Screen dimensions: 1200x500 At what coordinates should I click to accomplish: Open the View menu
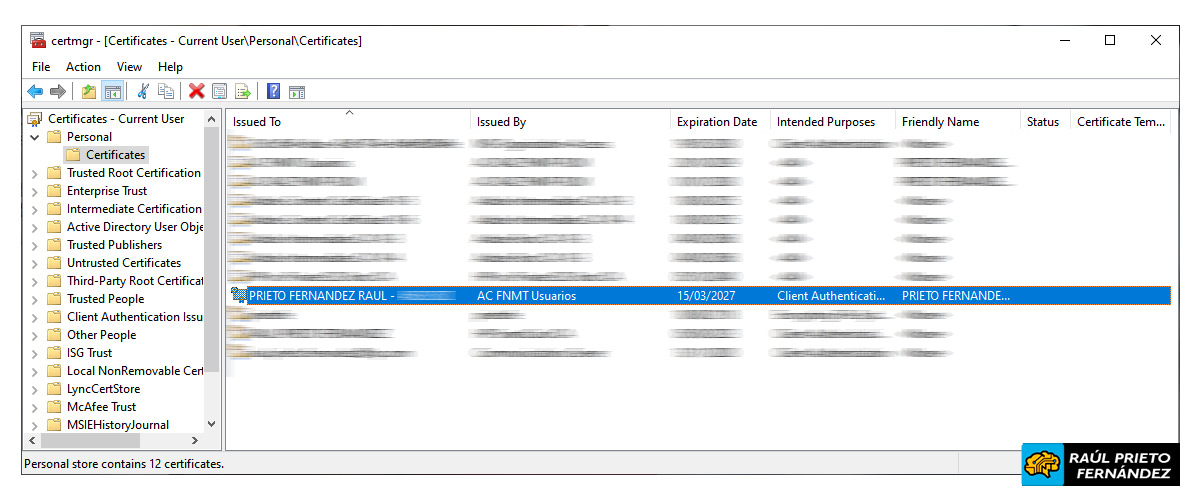[x=129, y=67]
